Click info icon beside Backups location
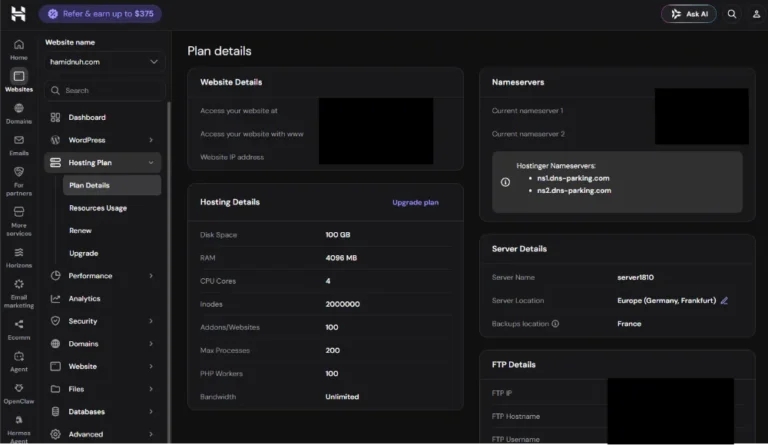The width and height of the screenshot is (768, 445). tap(555, 324)
